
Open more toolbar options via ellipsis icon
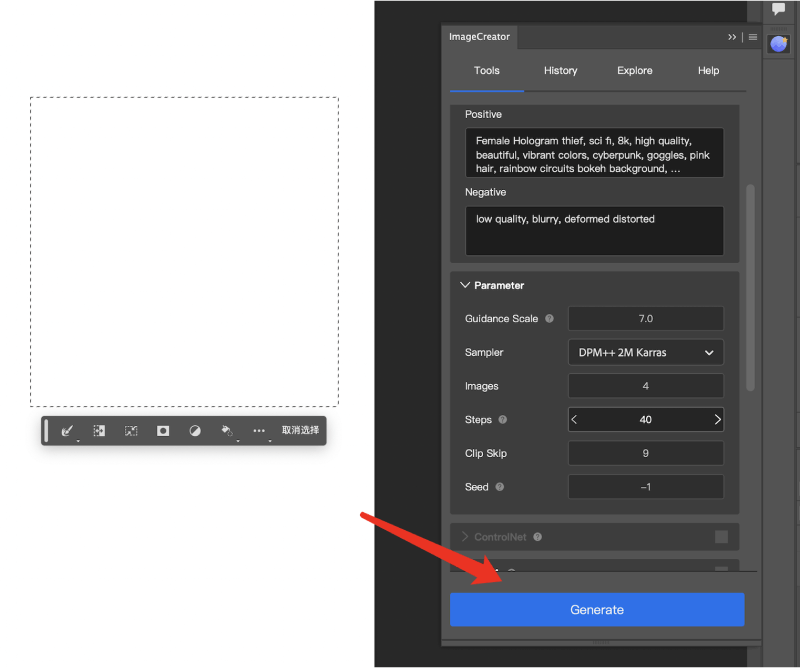[258, 431]
